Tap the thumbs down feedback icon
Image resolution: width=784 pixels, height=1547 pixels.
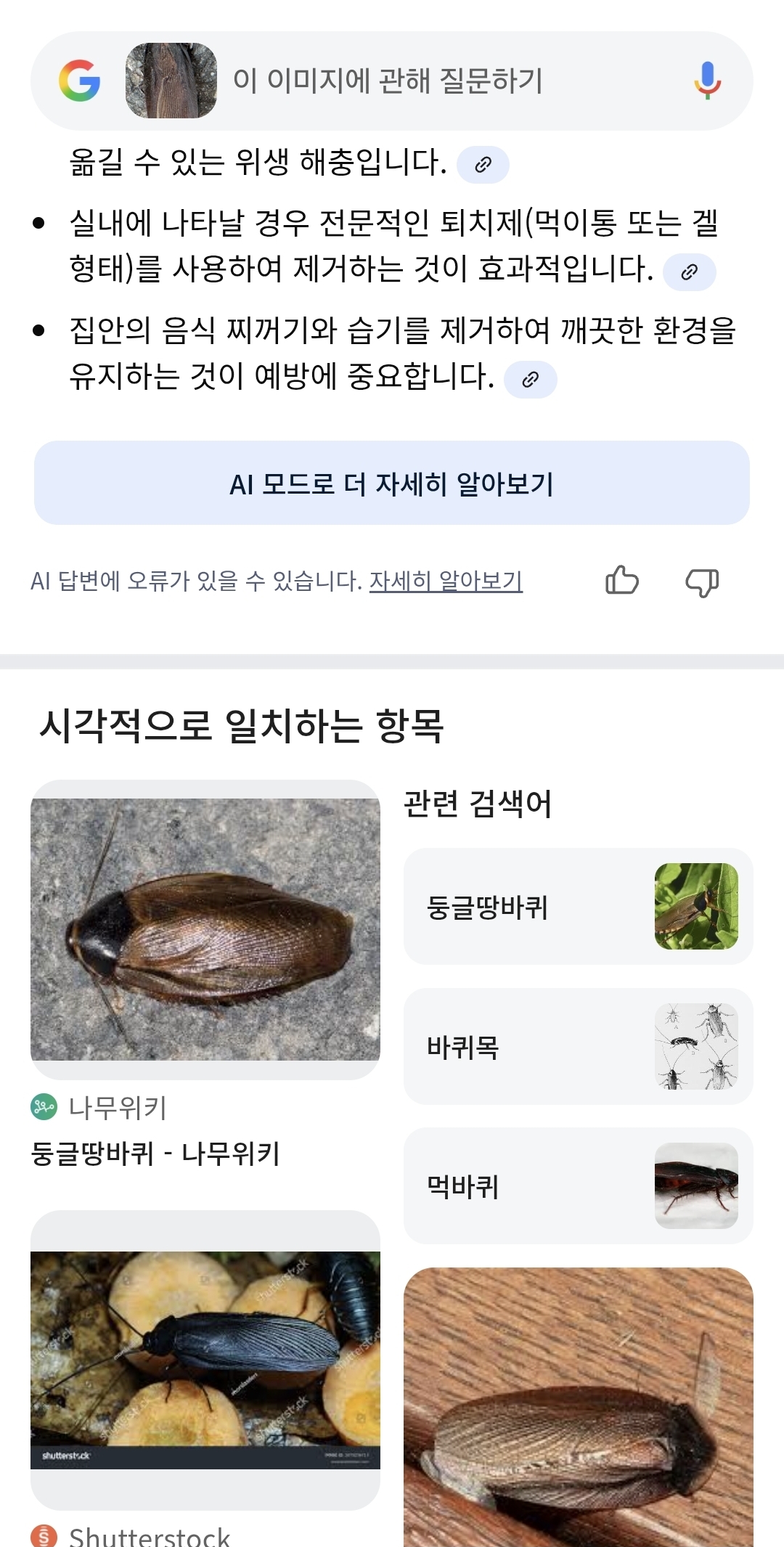point(702,581)
